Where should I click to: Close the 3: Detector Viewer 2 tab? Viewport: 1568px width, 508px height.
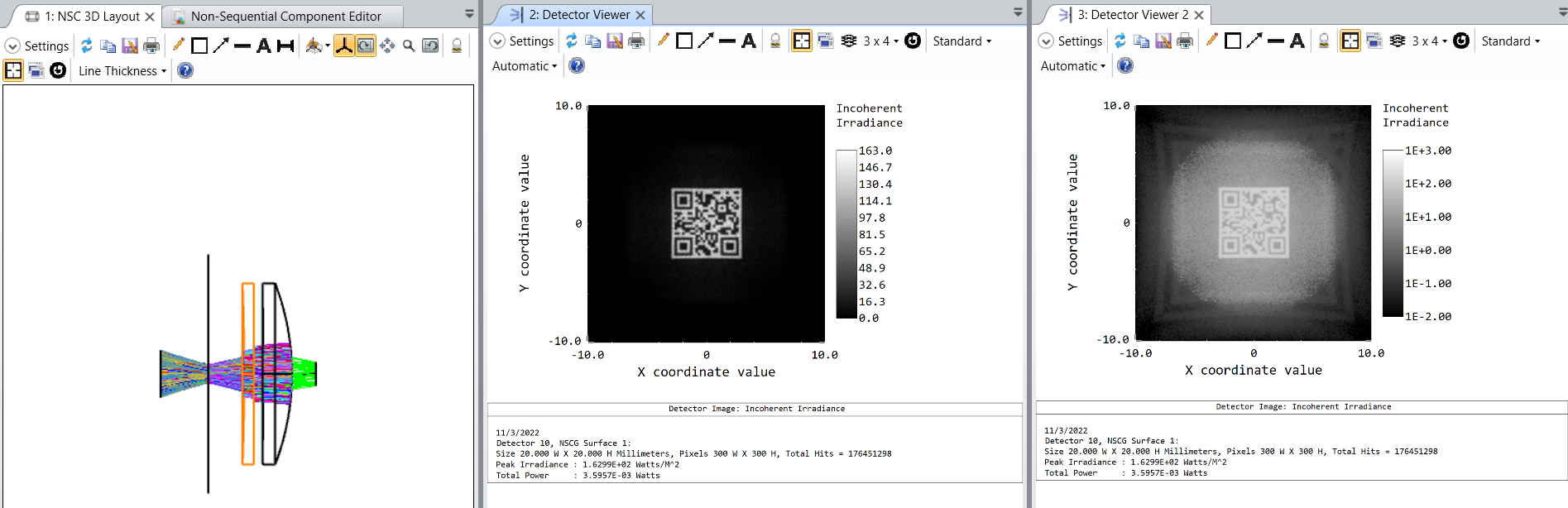pos(1199,15)
